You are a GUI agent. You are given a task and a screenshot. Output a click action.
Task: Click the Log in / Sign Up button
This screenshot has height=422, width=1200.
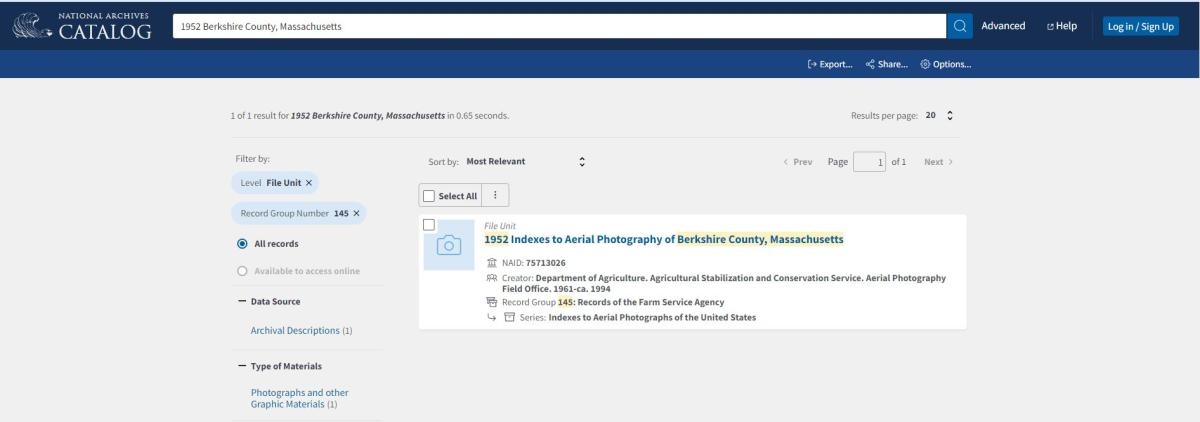(1141, 26)
